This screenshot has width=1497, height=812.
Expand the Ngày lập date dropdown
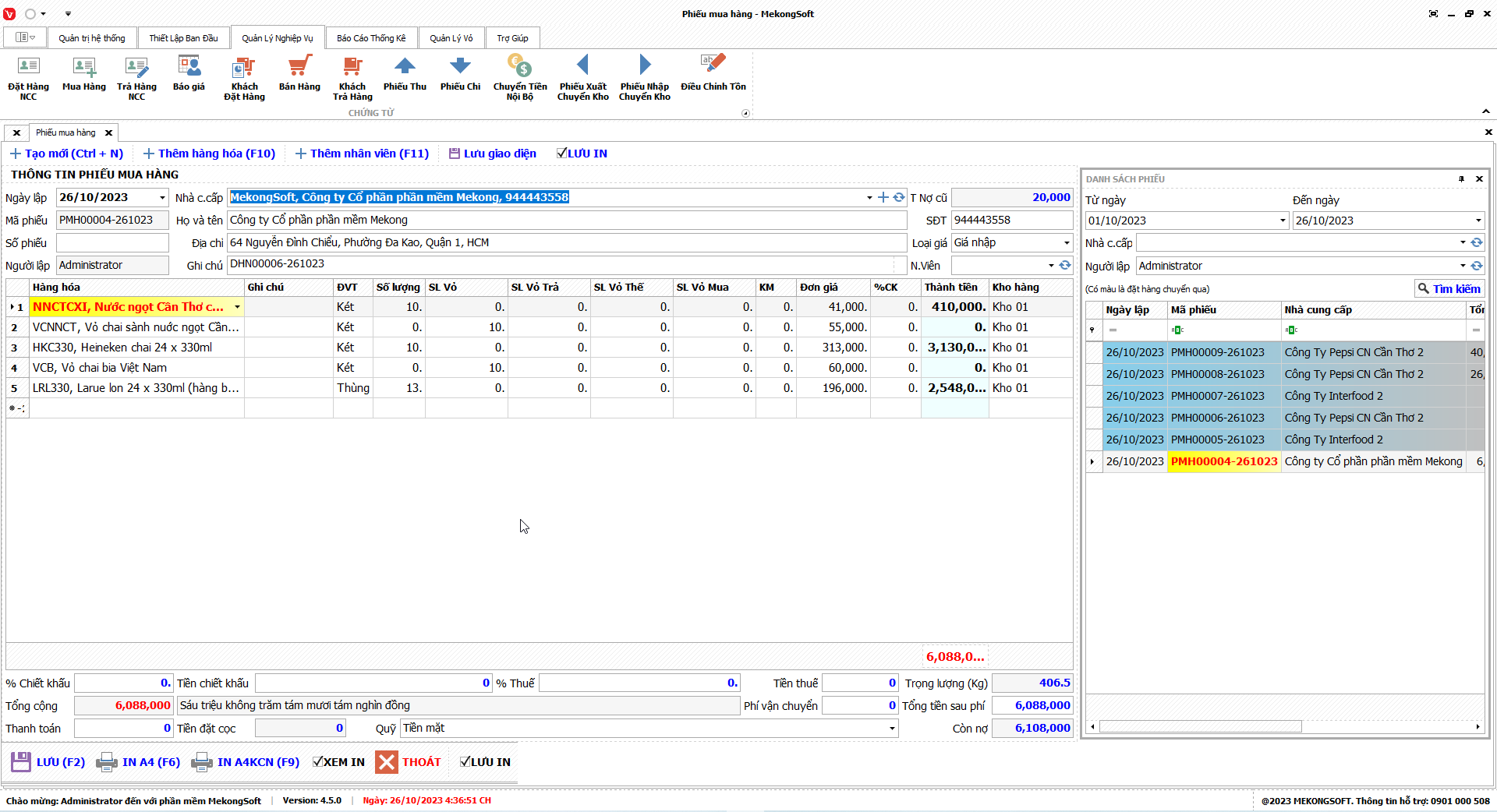pyautogui.click(x=162, y=198)
